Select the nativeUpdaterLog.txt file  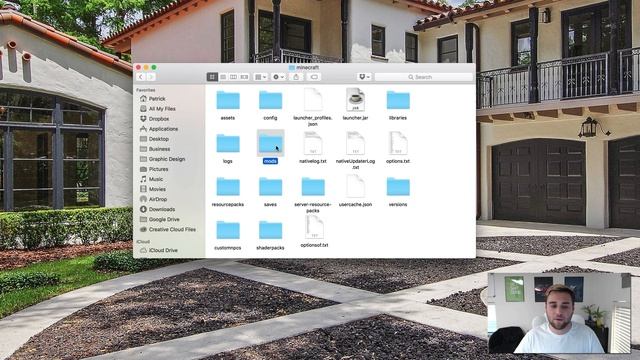[355, 143]
